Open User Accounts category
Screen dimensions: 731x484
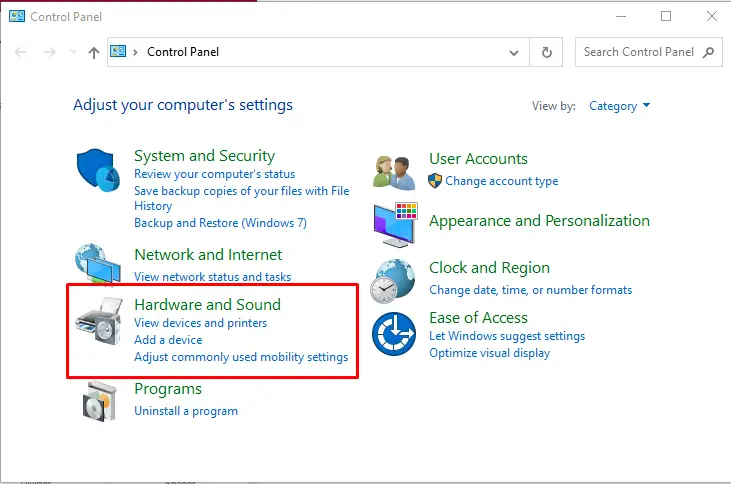click(x=478, y=159)
